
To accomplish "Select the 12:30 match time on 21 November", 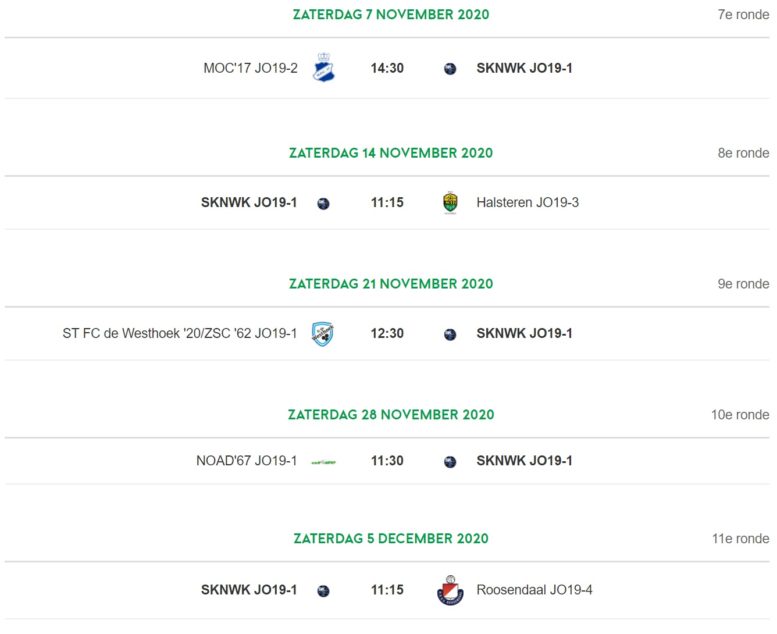I will (x=387, y=333).
